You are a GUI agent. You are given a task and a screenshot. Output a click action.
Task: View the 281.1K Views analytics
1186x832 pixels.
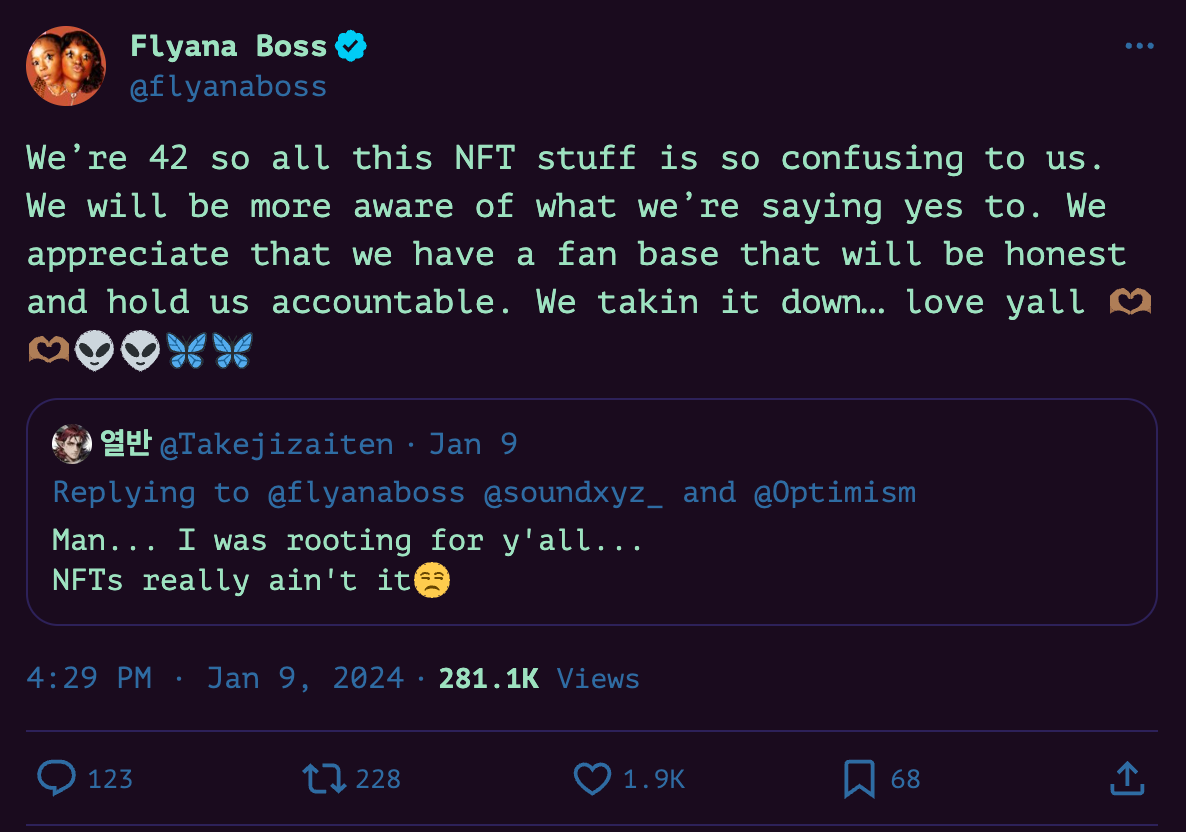538,678
